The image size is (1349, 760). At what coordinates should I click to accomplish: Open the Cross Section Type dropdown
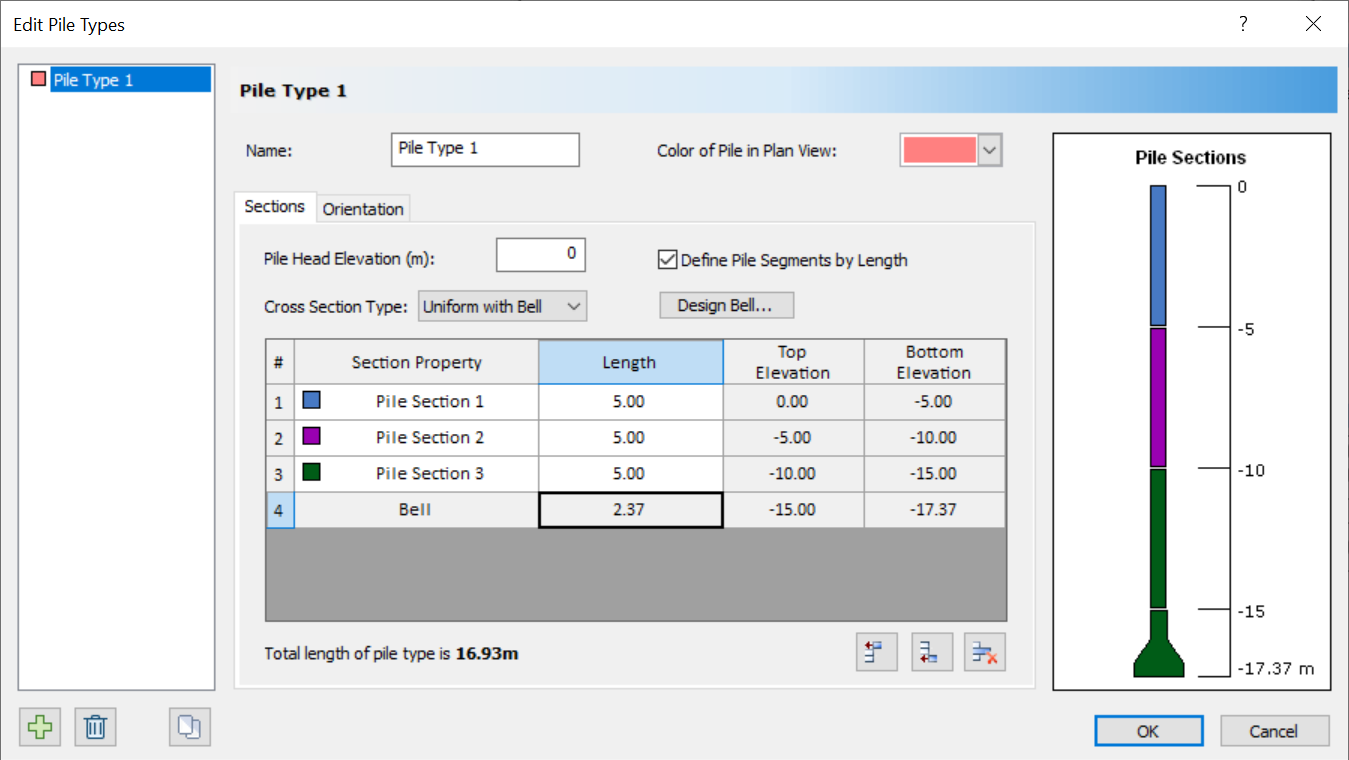tap(502, 307)
